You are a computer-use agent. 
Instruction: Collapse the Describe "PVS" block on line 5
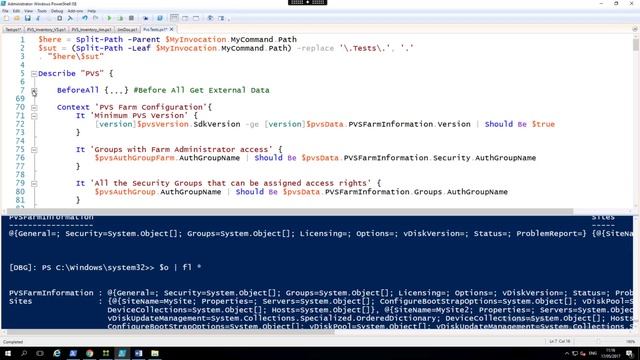[34, 73]
